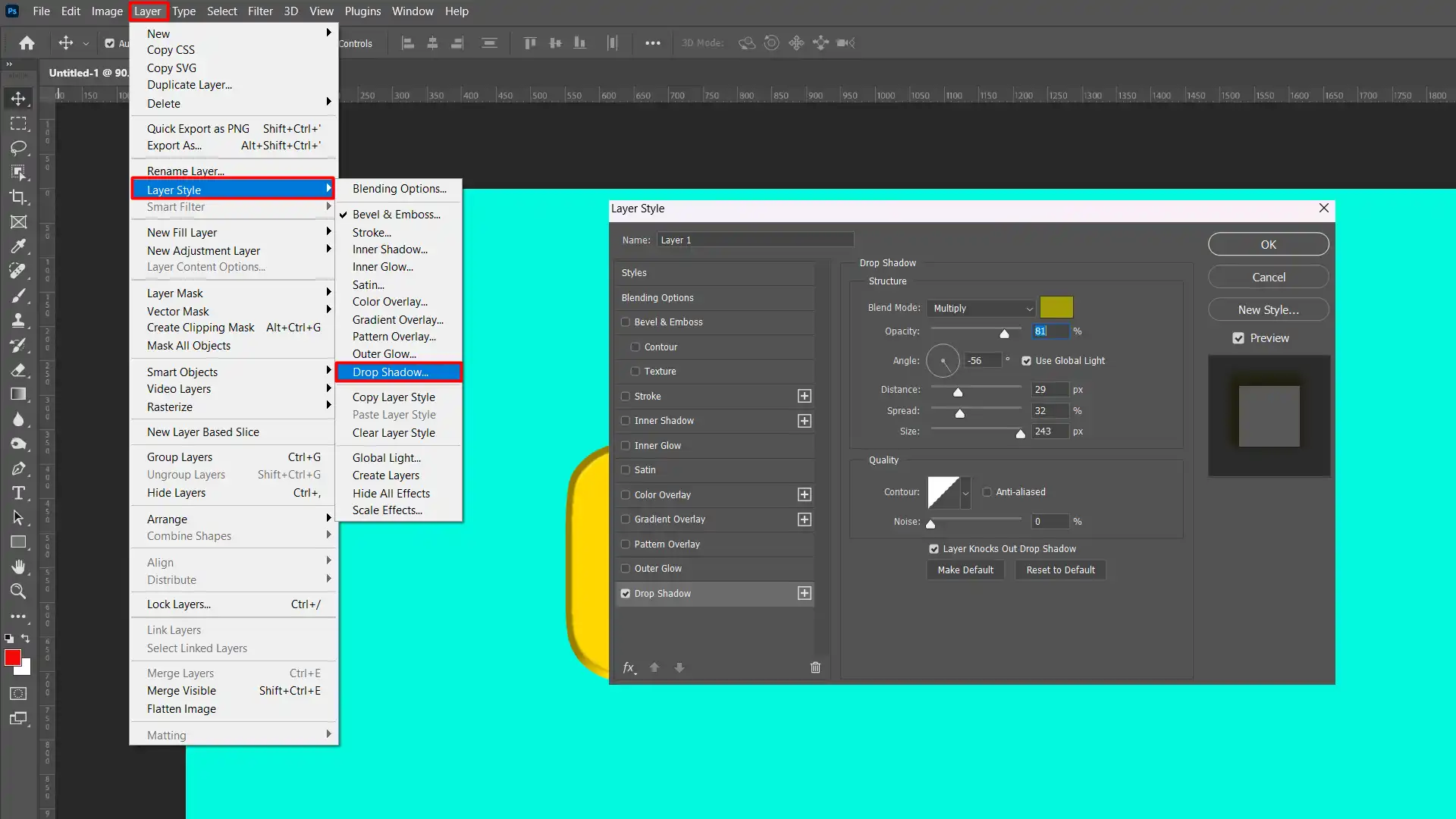Screen dimensions: 1456x819
Task: Enable the Outer Glow checkbox
Action: (626, 569)
